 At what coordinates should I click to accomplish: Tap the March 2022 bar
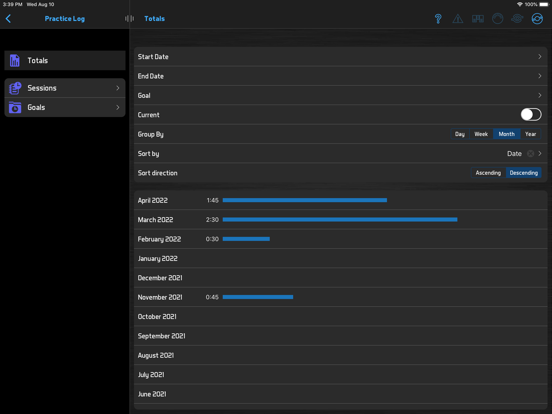(x=340, y=220)
